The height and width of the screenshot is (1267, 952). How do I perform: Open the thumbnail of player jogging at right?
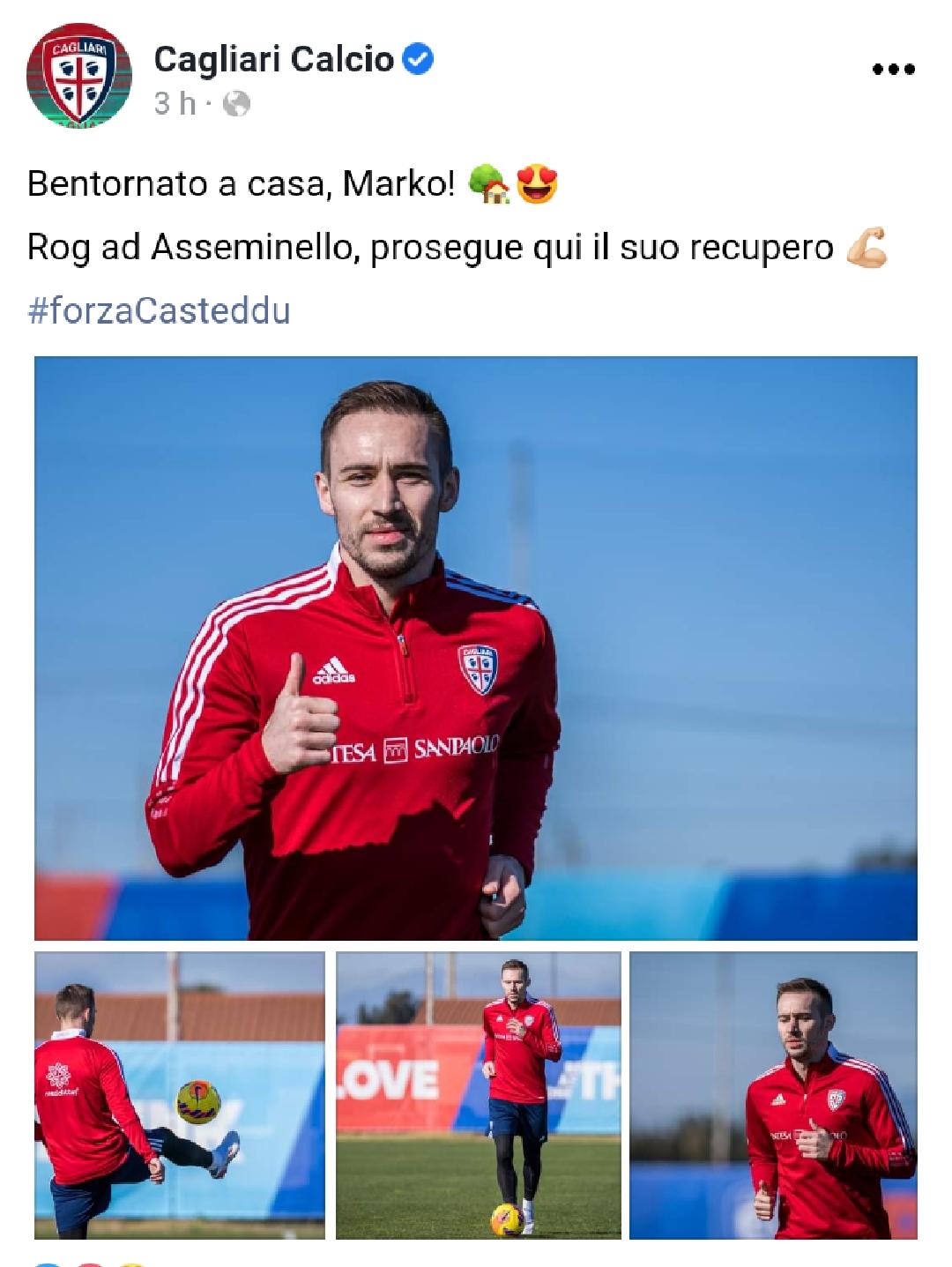click(774, 1095)
